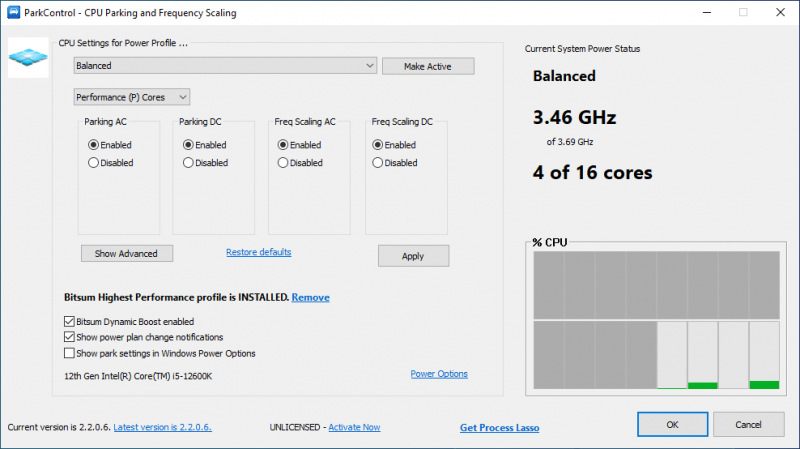Minimize the ParkControl window
This screenshot has width=800, height=449.
(707, 12)
